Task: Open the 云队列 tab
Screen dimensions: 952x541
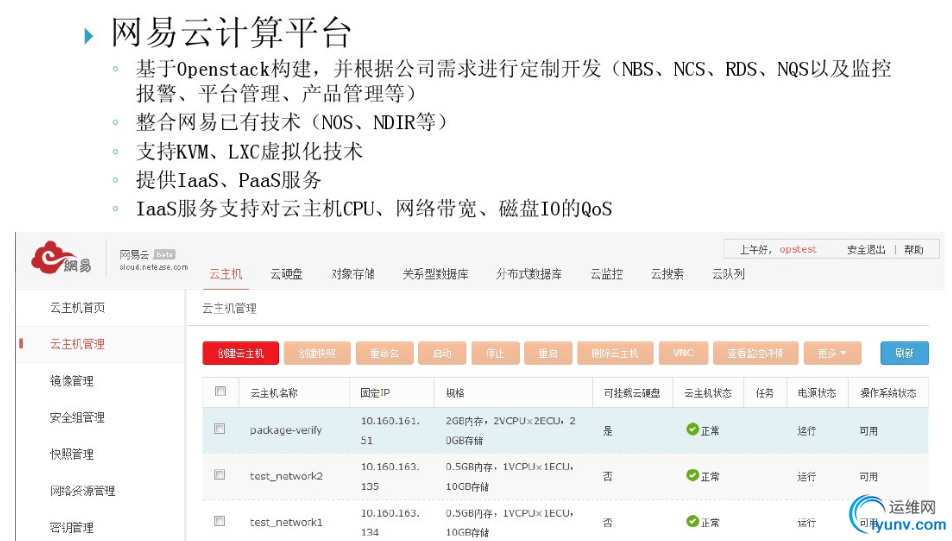Action: click(728, 274)
